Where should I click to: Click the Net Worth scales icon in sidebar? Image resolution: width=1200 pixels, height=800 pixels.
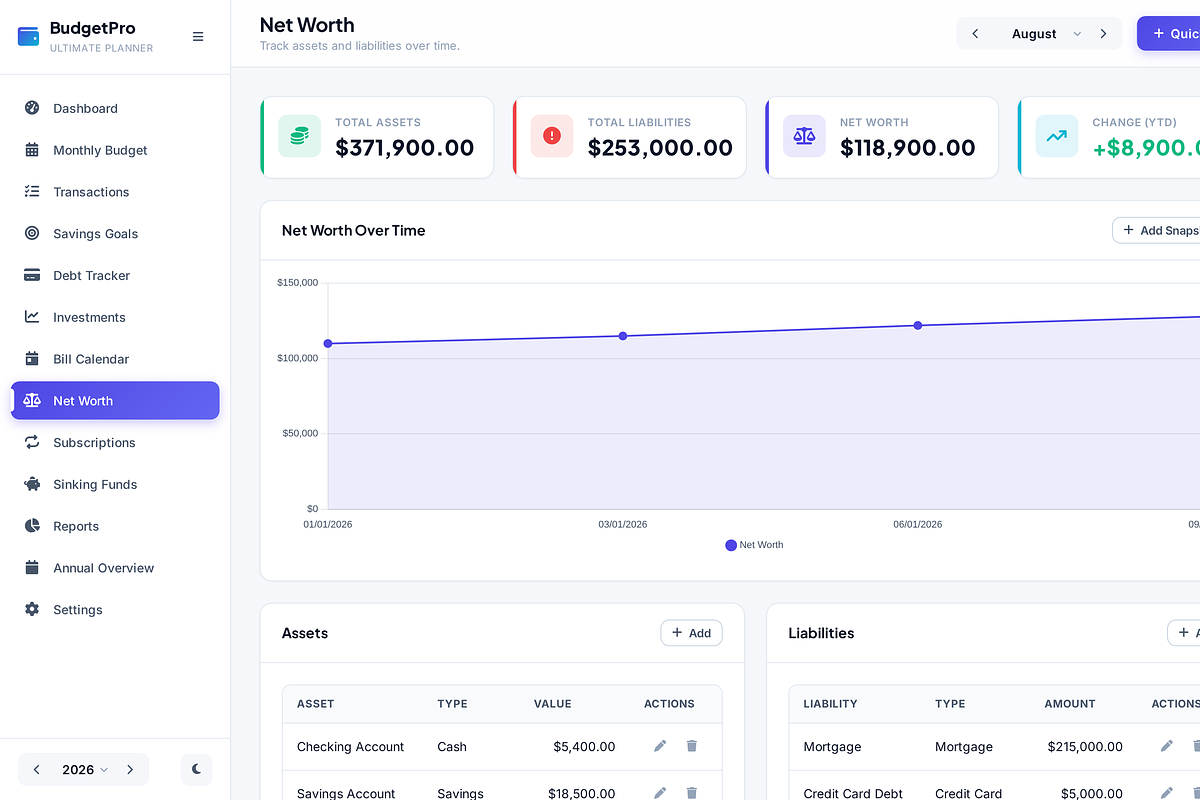click(32, 401)
